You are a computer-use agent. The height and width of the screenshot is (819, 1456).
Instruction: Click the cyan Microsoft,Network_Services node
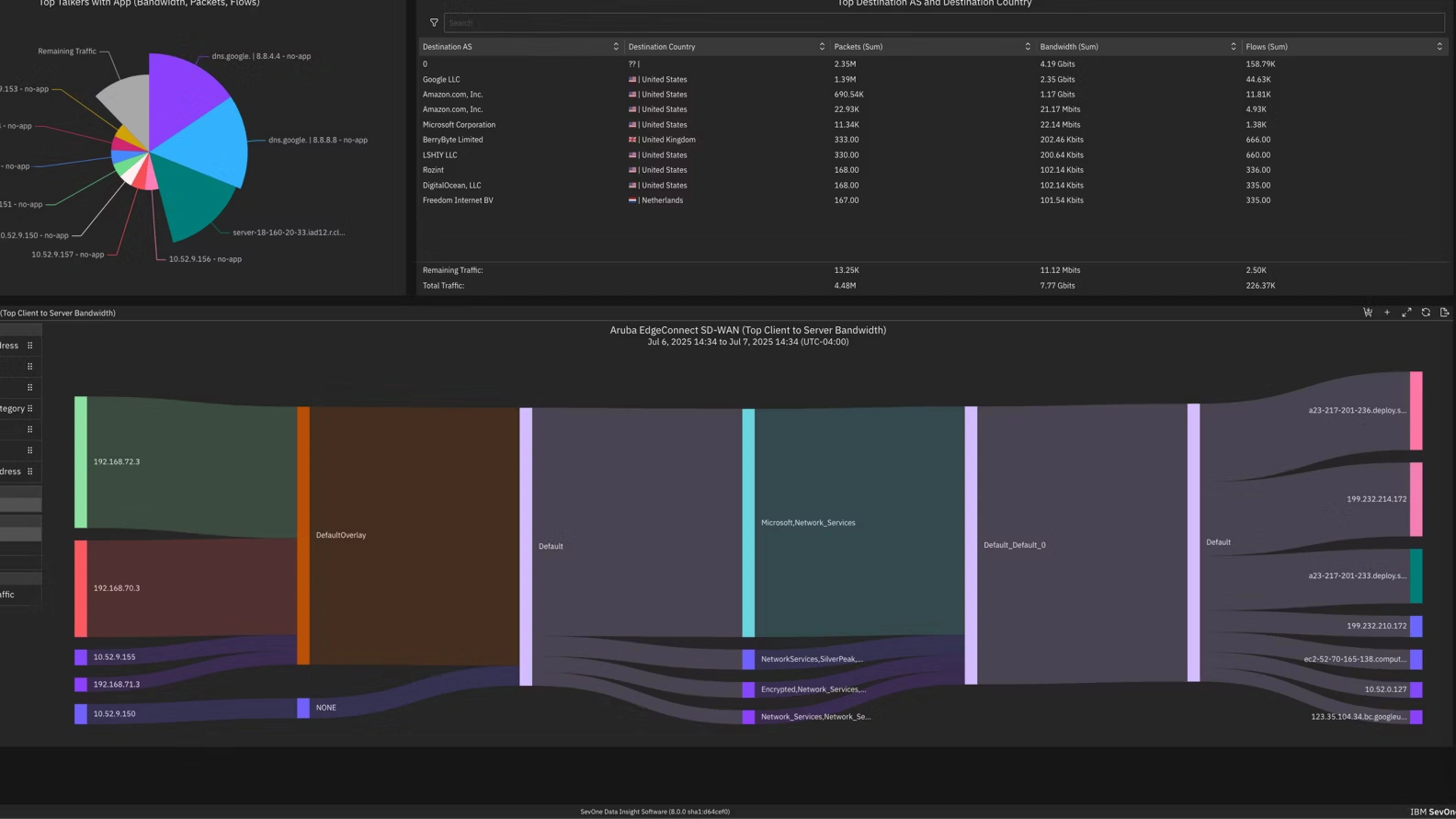[x=748, y=522]
